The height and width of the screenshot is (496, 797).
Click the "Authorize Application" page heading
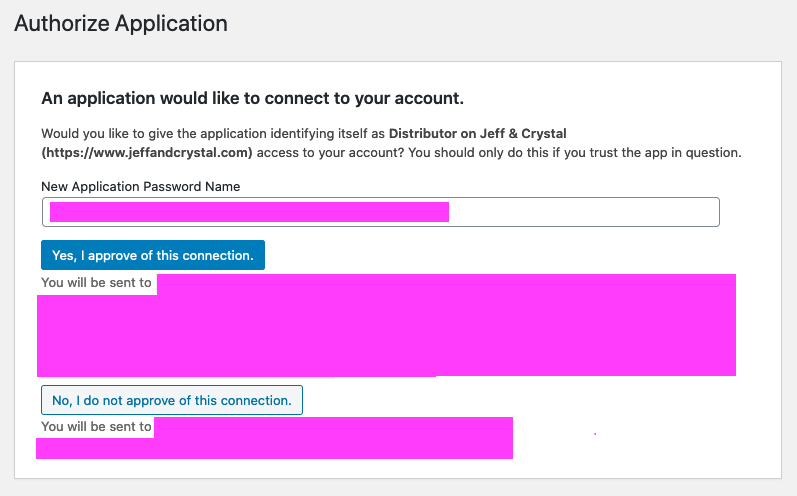pyautogui.click(x=121, y=23)
